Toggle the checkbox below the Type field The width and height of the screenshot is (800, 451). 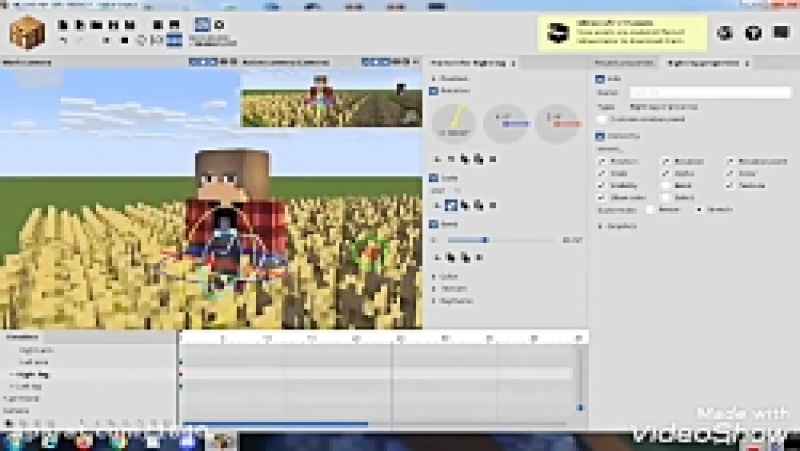pos(602,119)
